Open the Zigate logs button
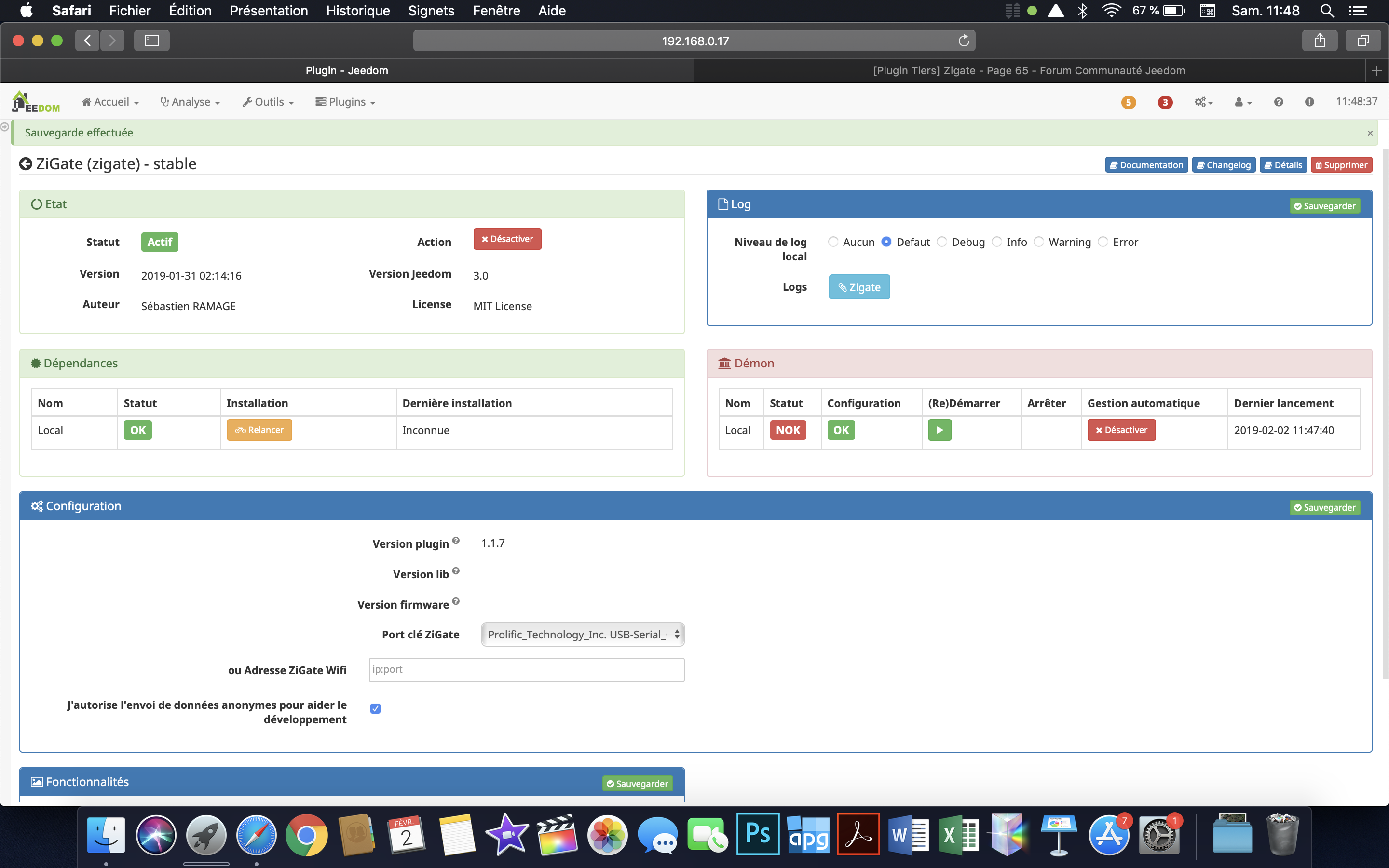This screenshot has height=868, width=1389. 859,287
